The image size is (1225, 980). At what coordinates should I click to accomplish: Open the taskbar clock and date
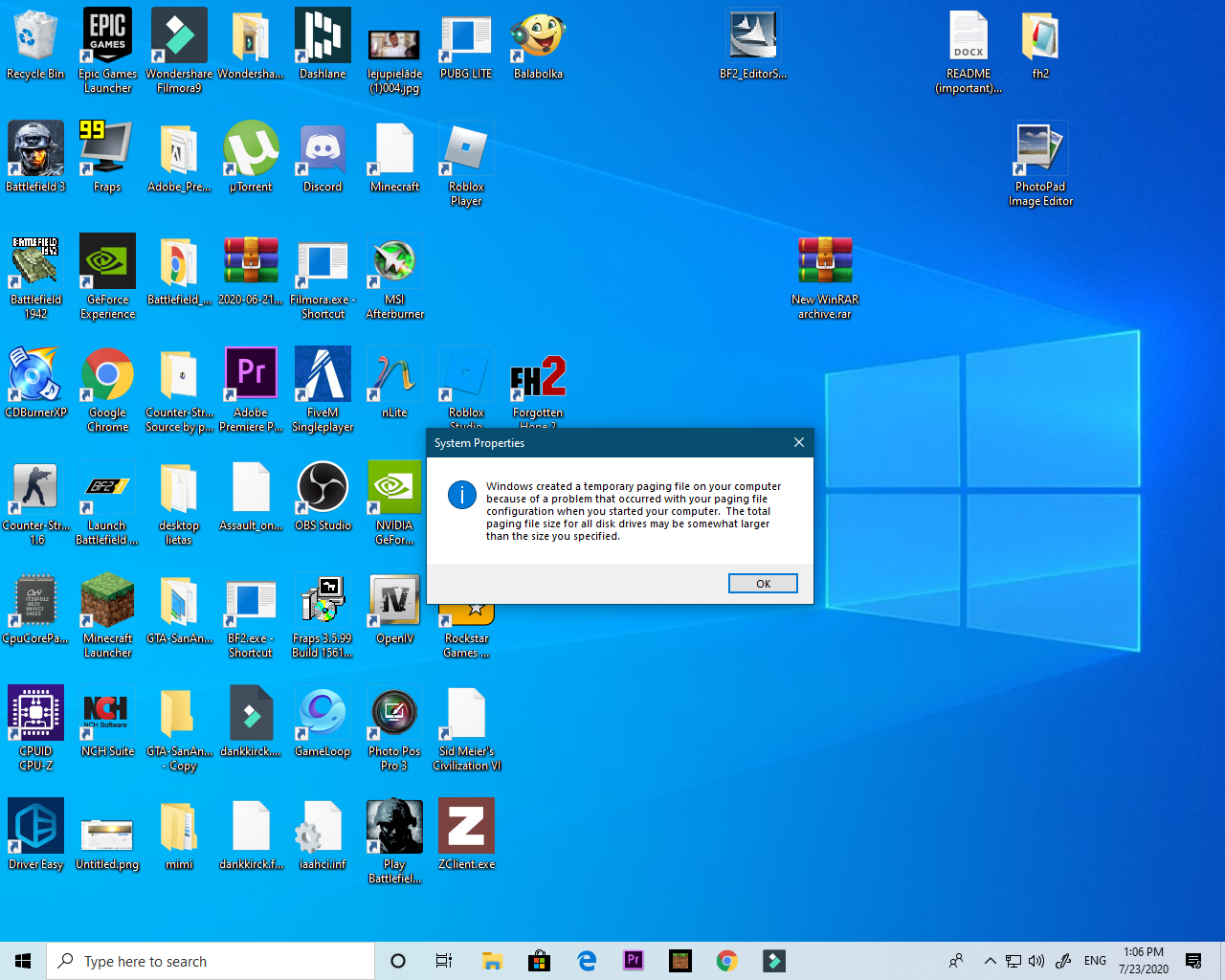click(1144, 961)
